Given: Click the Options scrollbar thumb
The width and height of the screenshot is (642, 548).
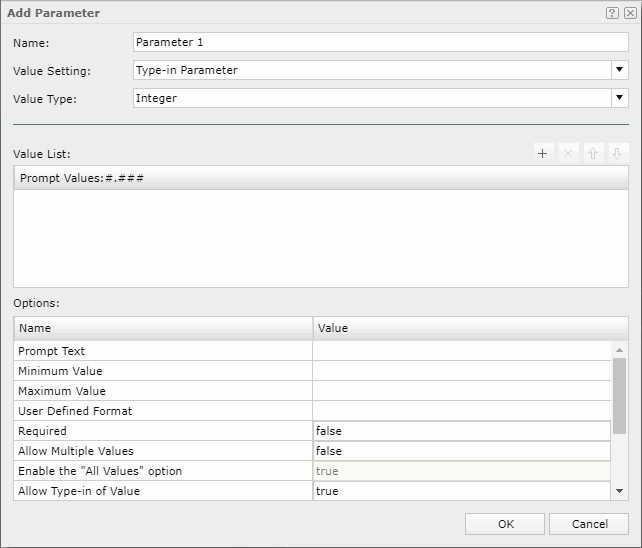Looking at the screenshot, I should (620, 395).
